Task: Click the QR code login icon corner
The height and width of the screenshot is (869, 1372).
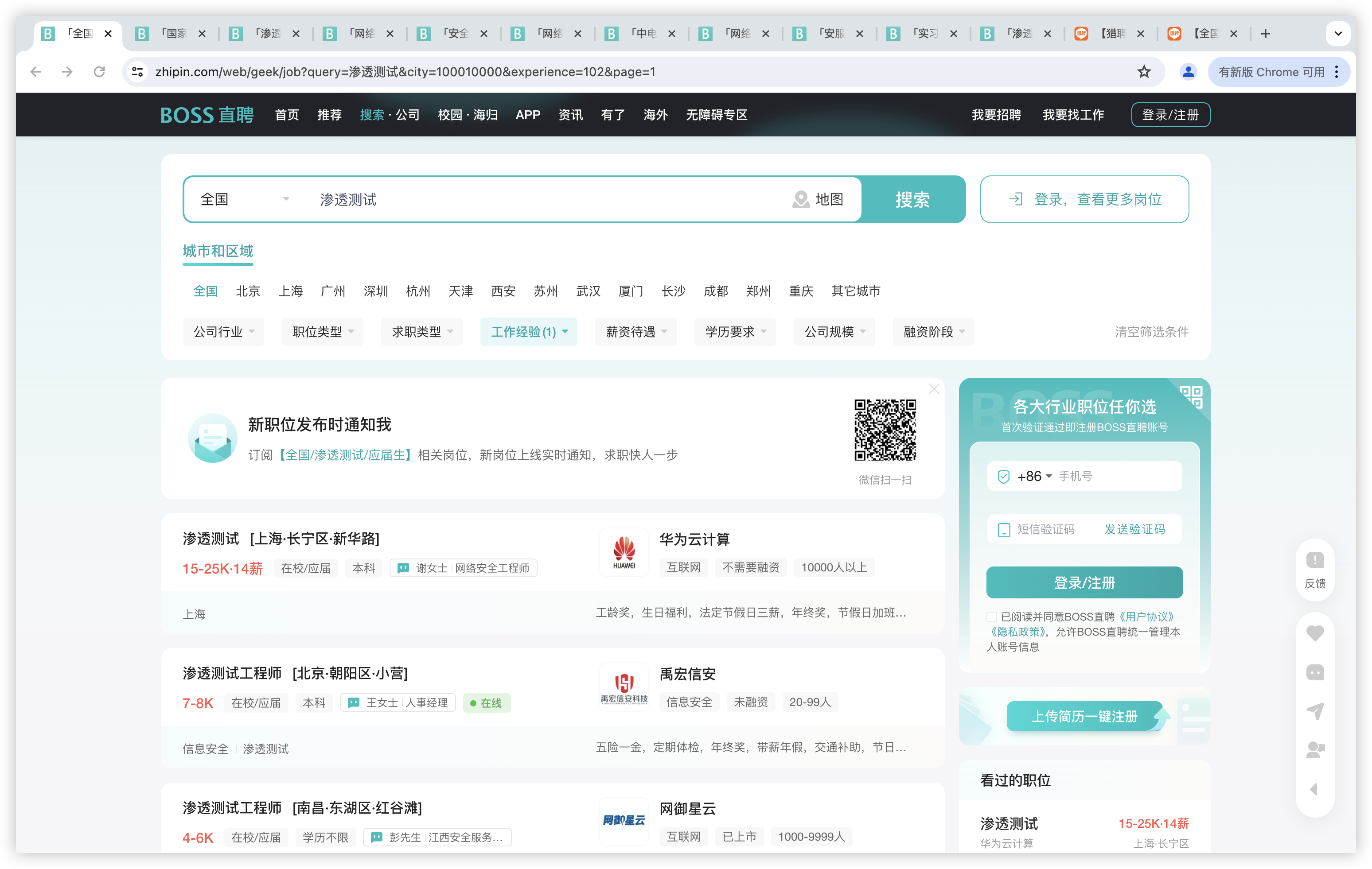Action: click(1191, 396)
